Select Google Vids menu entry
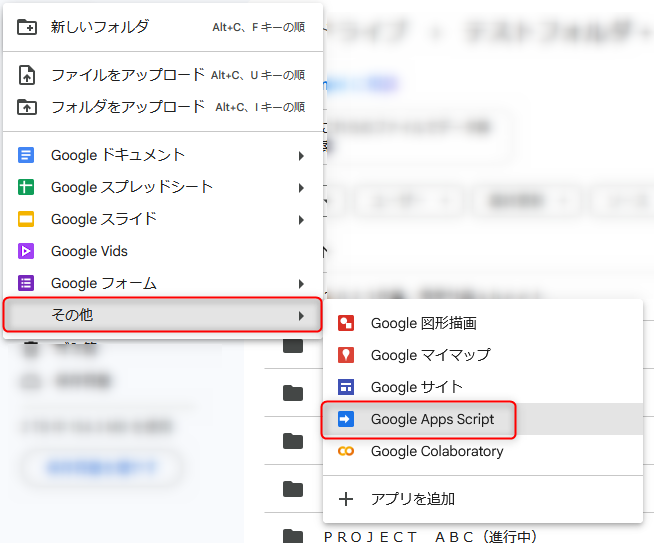The image size is (654, 543). pos(163,251)
